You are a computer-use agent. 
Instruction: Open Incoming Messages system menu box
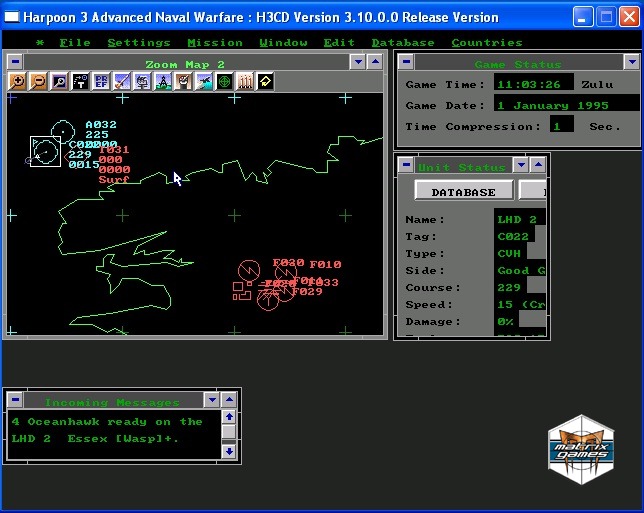point(12,400)
